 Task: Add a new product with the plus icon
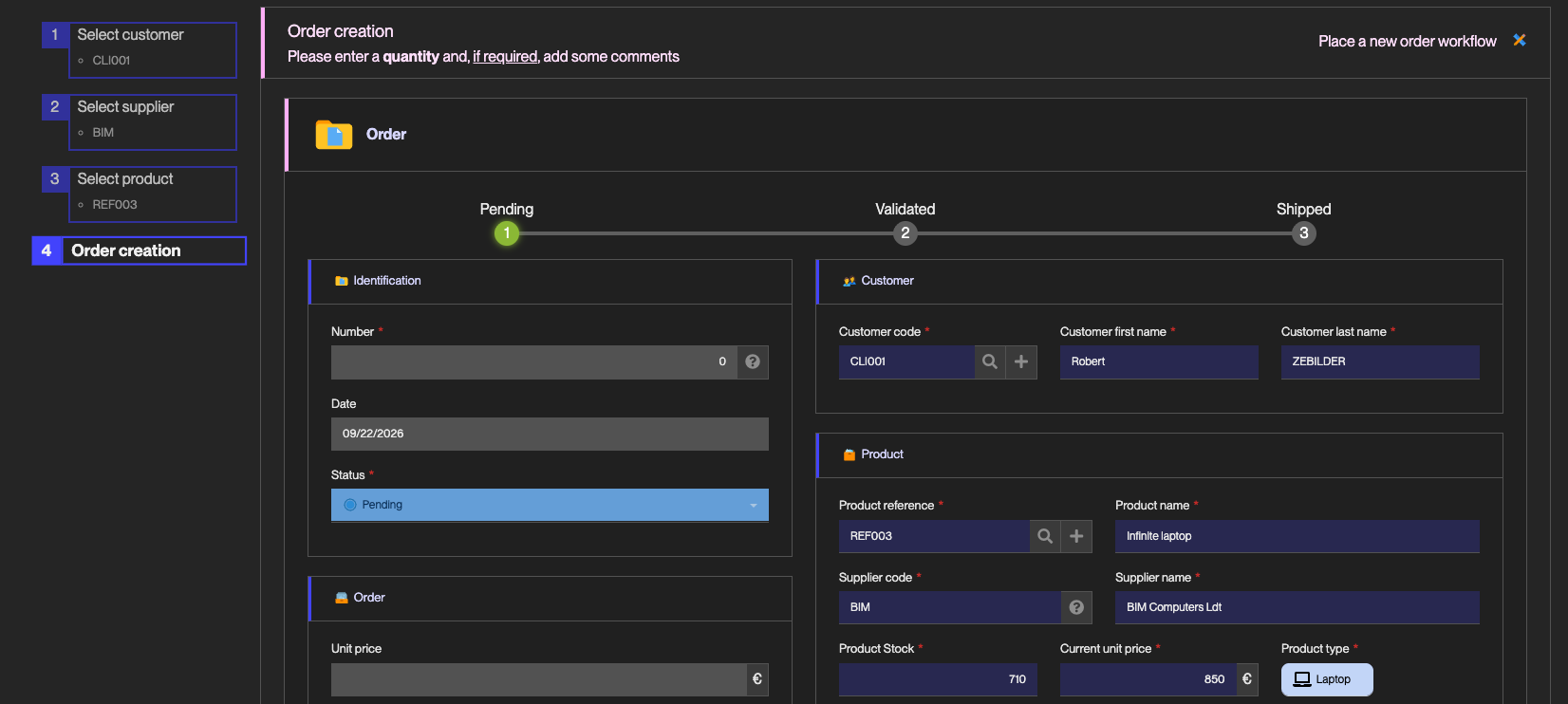(x=1076, y=536)
